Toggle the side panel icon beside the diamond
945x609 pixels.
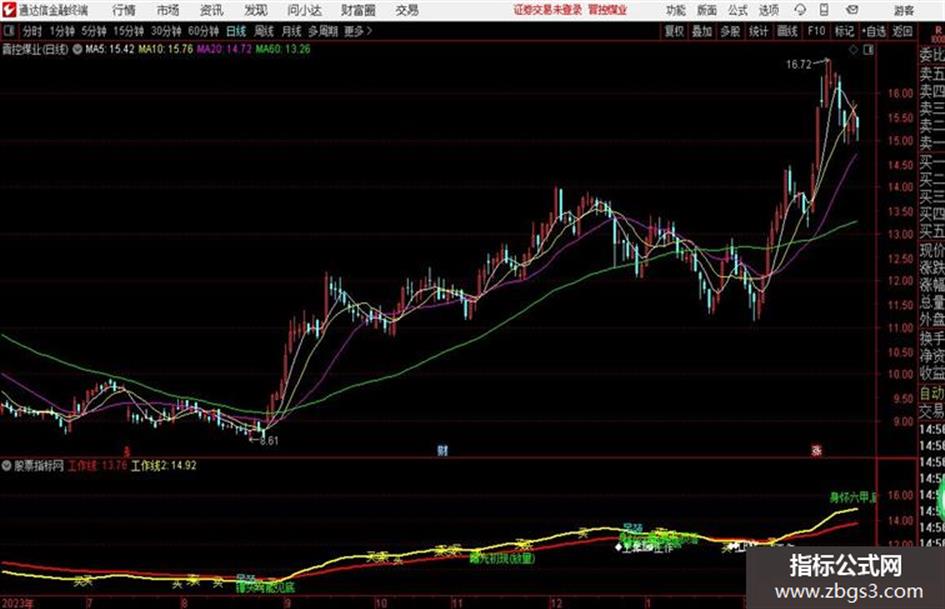868,50
